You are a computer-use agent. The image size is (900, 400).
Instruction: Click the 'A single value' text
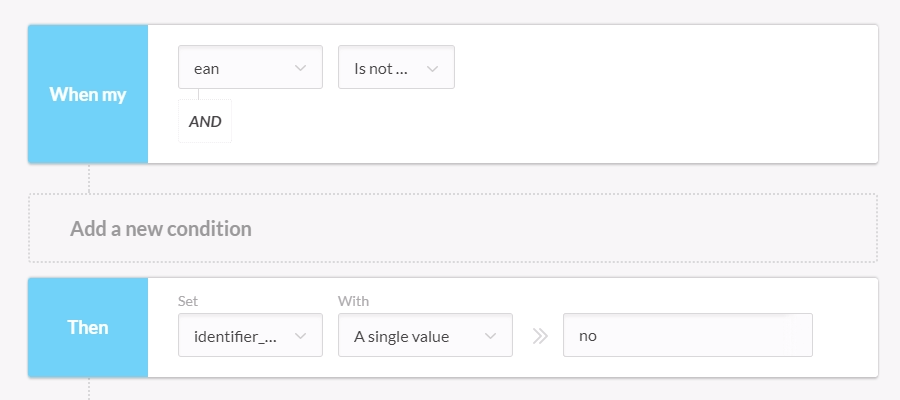pyautogui.click(x=401, y=336)
